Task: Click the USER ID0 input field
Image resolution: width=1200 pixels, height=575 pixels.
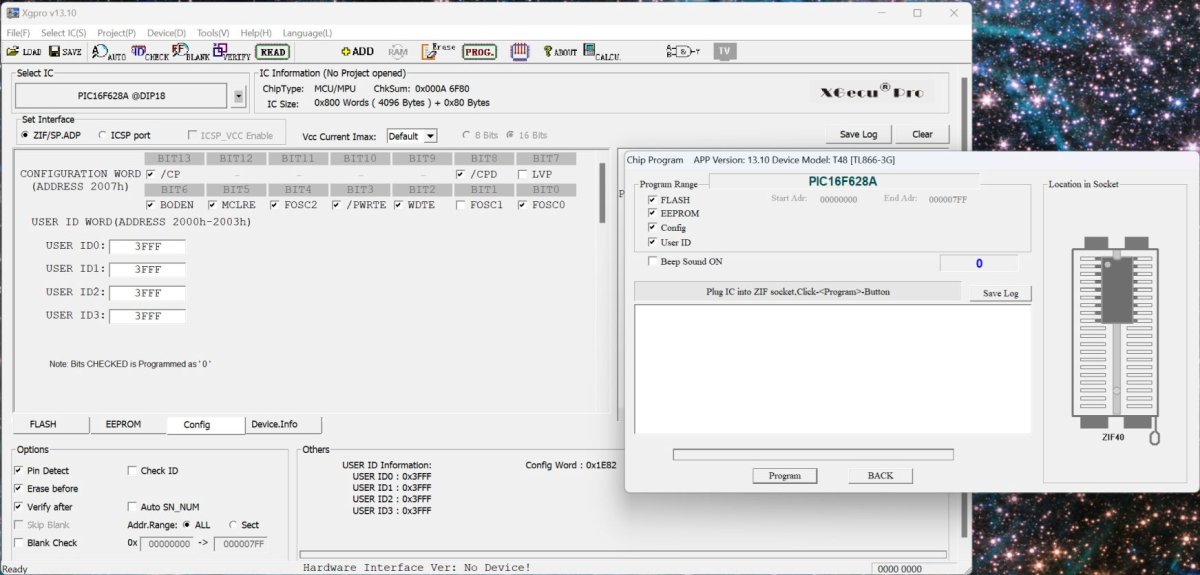Action: click(147, 247)
